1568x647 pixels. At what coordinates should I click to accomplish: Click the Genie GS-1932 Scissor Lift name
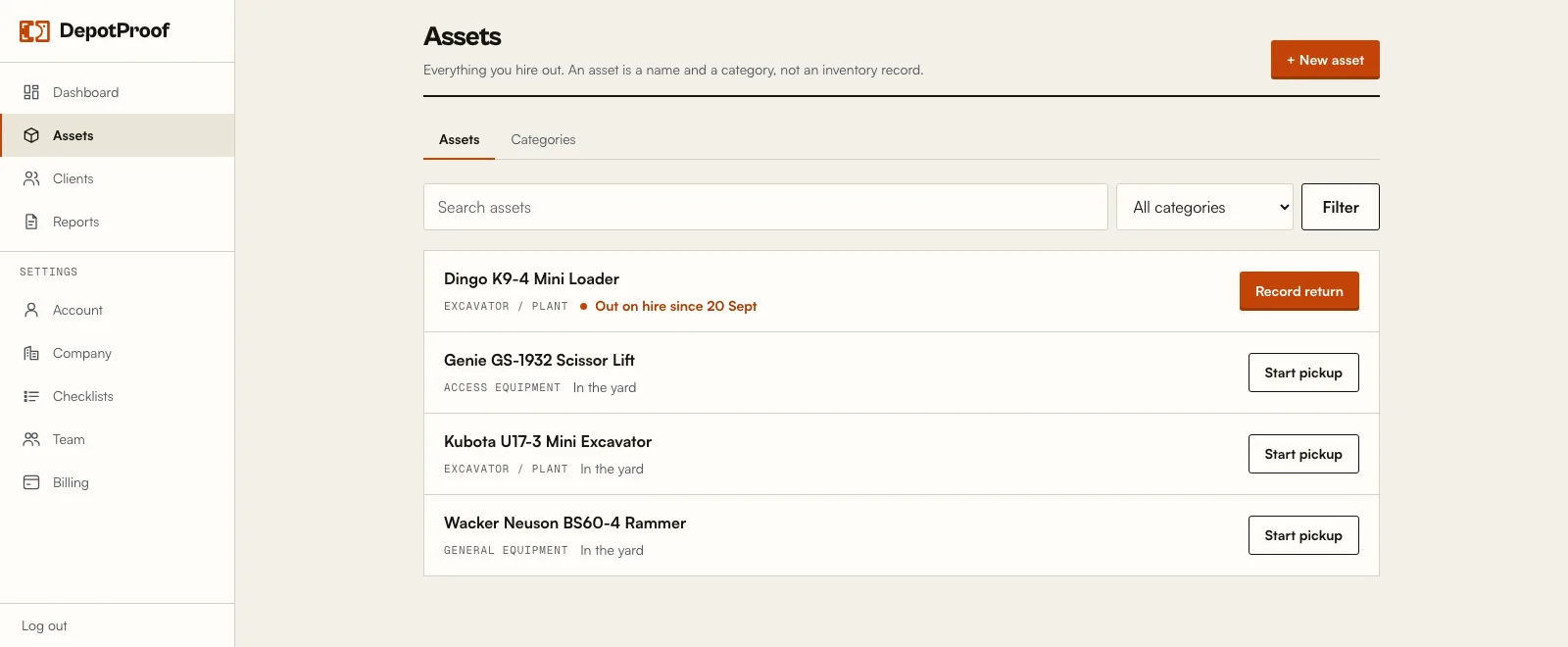click(x=539, y=360)
